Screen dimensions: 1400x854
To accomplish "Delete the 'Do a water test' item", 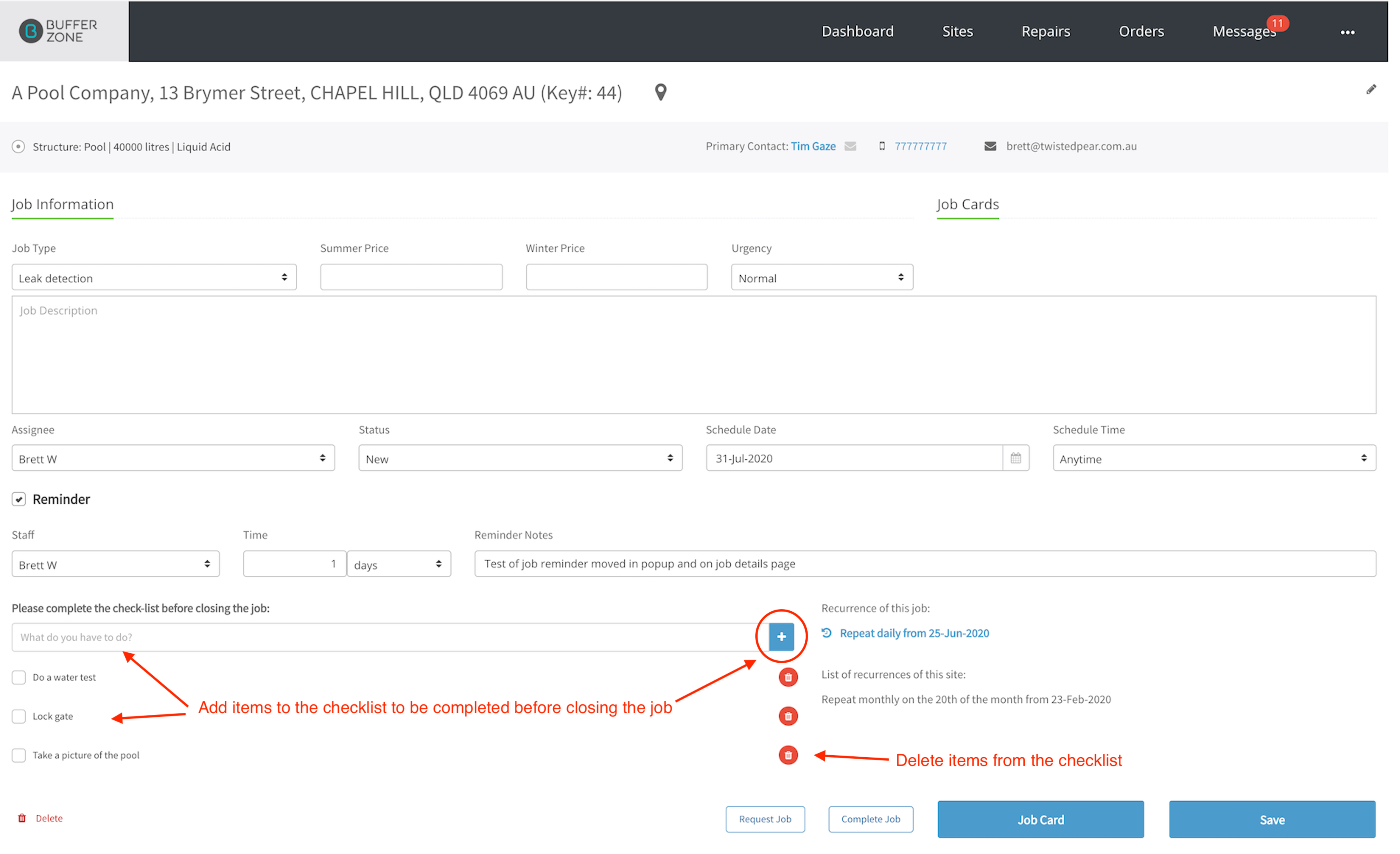I will coord(788,677).
